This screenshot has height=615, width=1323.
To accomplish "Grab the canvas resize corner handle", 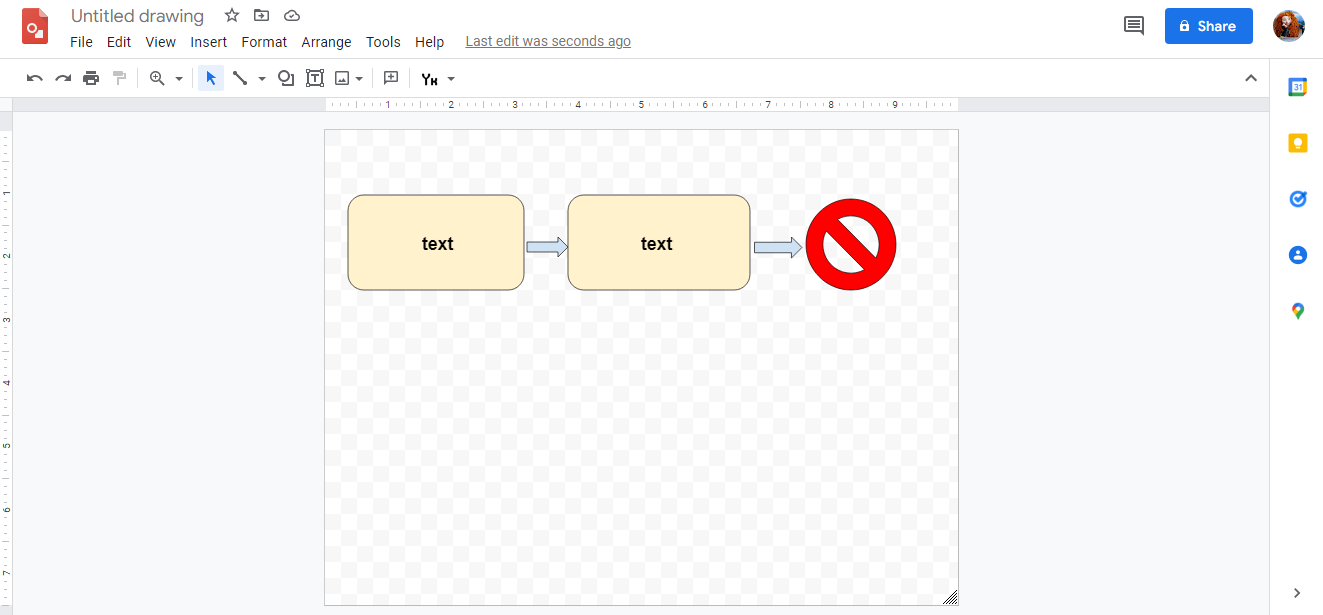I will pyautogui.click(x=950, y=597).
